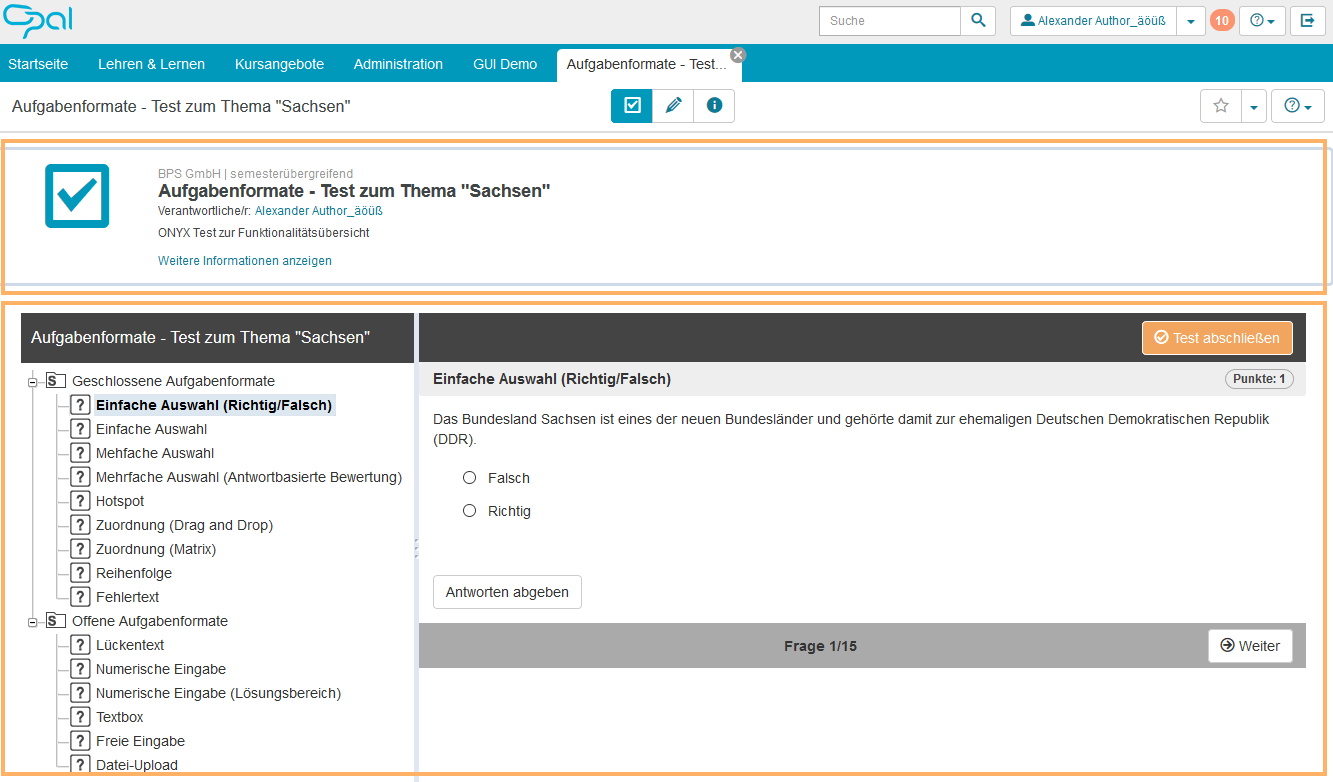
Task: Click Weitere Informationen anzeigen link
Action: point(245,261)
